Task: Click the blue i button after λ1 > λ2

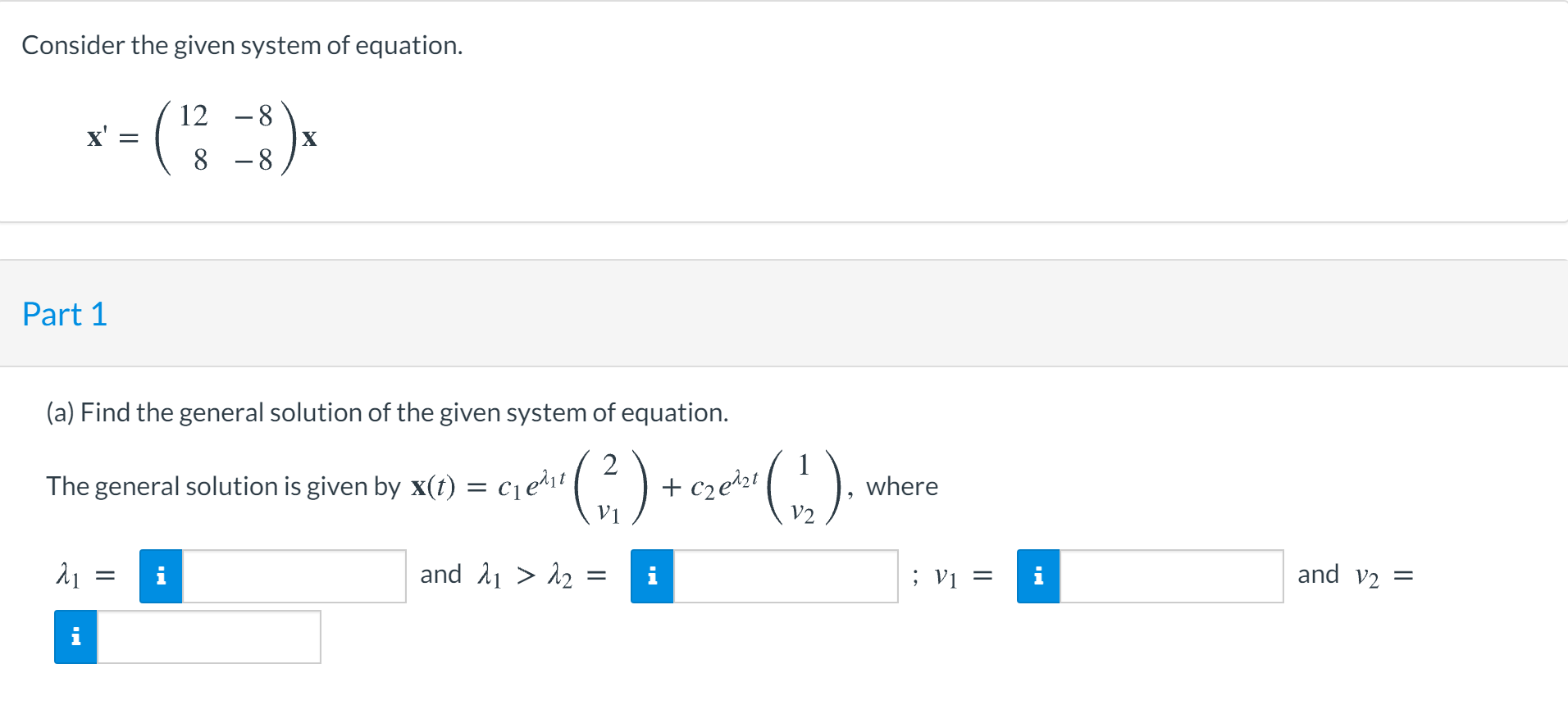Action: (x=652, y=577)
